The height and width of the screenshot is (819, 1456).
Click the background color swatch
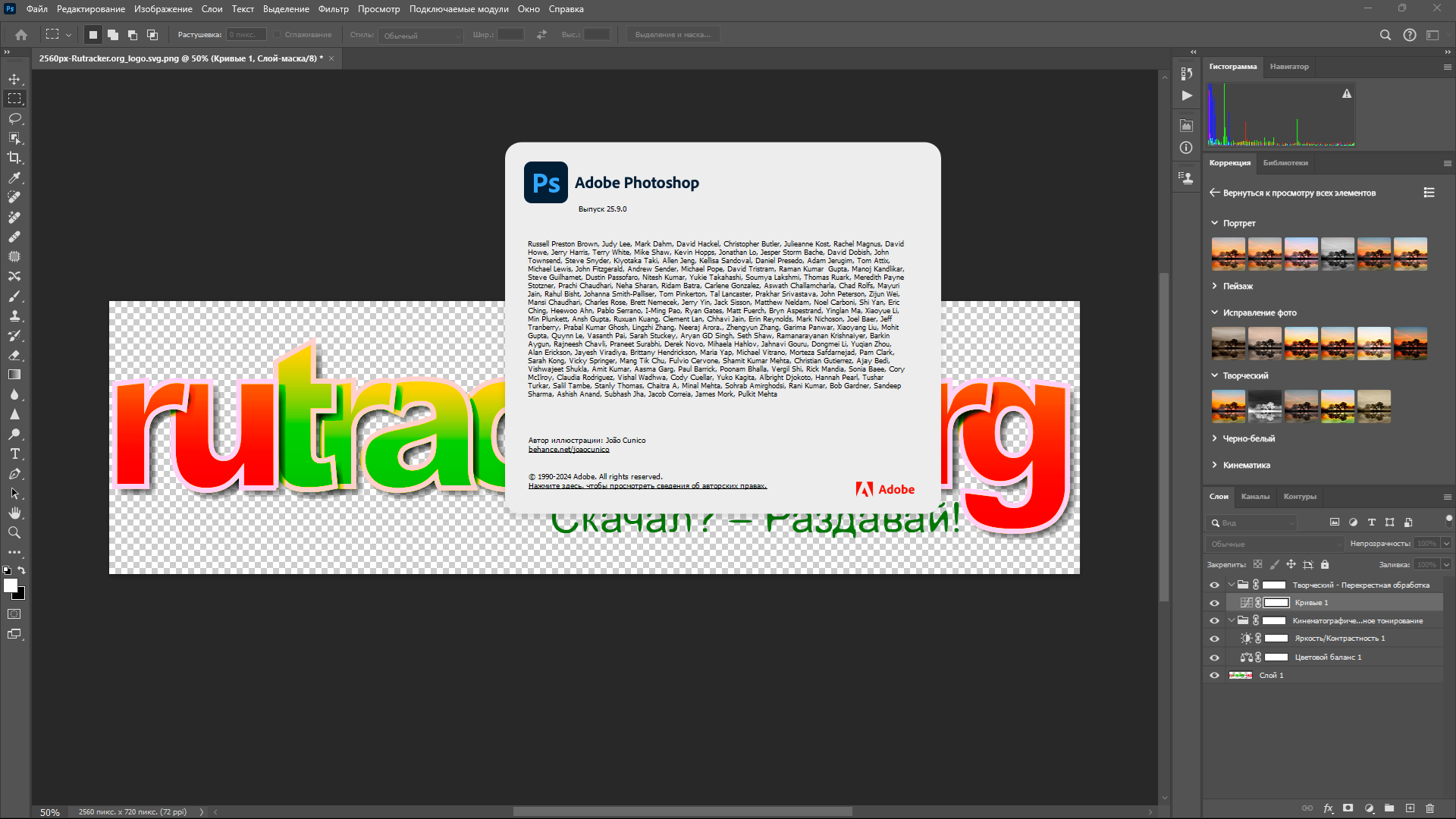20,594
